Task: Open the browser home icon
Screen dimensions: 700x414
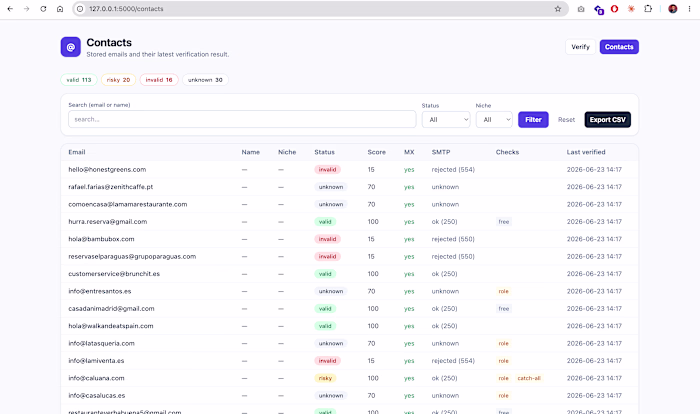Action: point(60,9)
